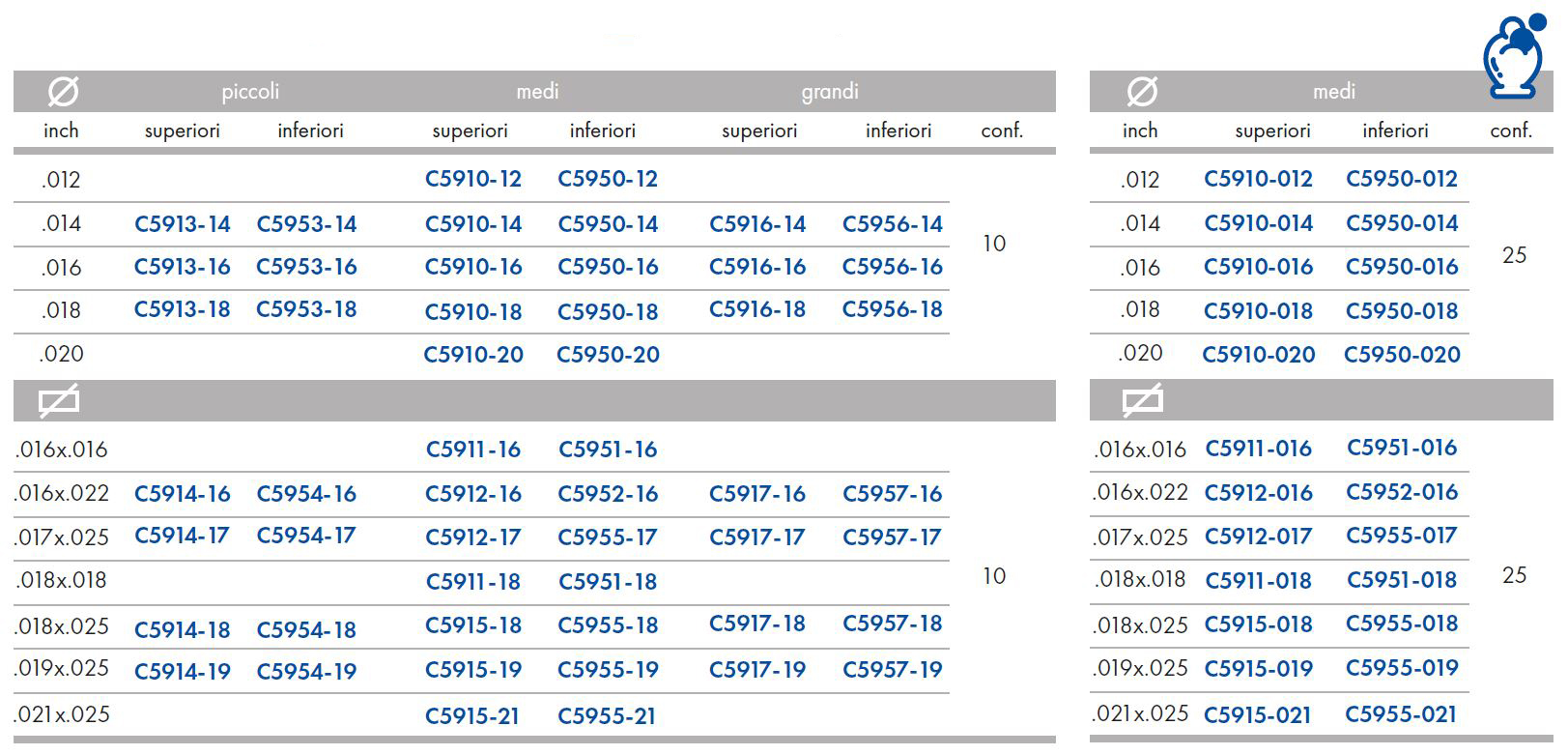Open product code C5912-017
This screenshot has height=755, width=1568.
click(x=1258, y=537)
